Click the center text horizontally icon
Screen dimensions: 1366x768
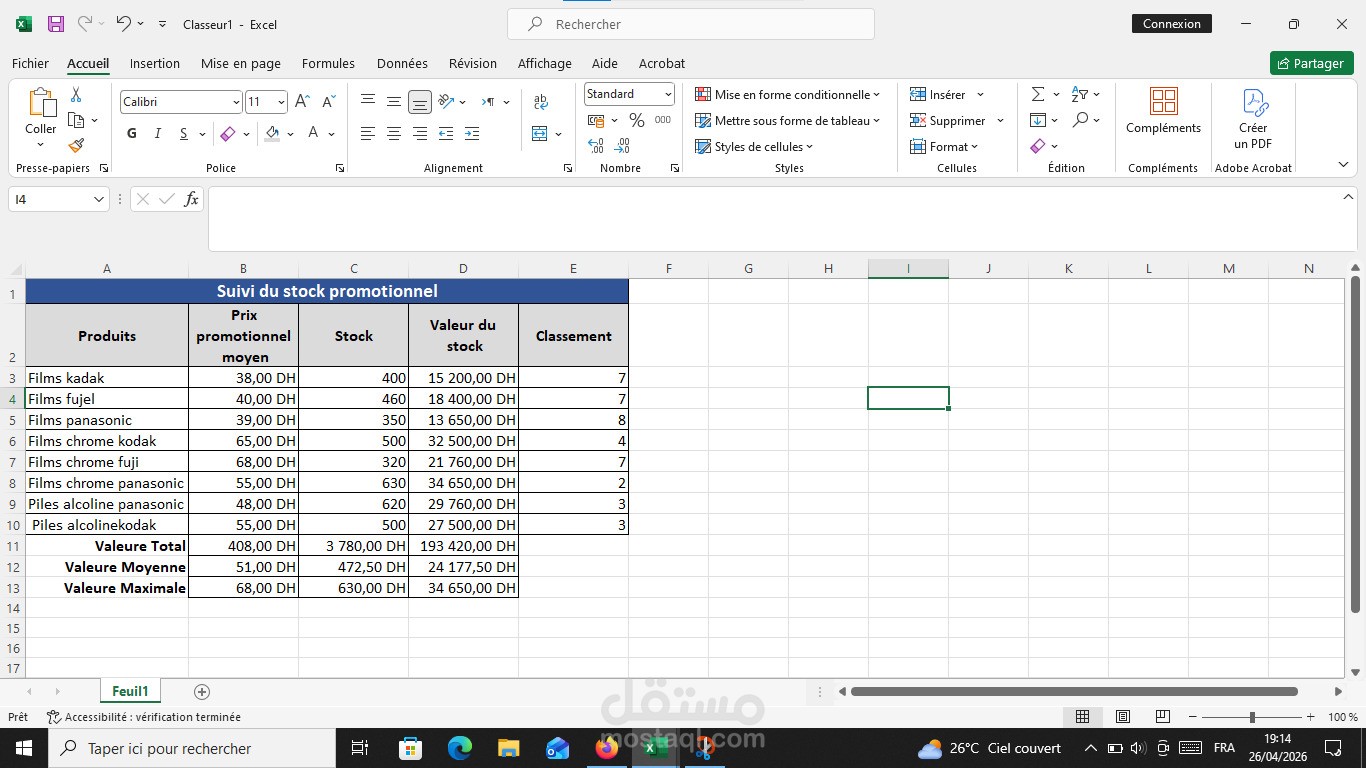click(x=394, y=133)
